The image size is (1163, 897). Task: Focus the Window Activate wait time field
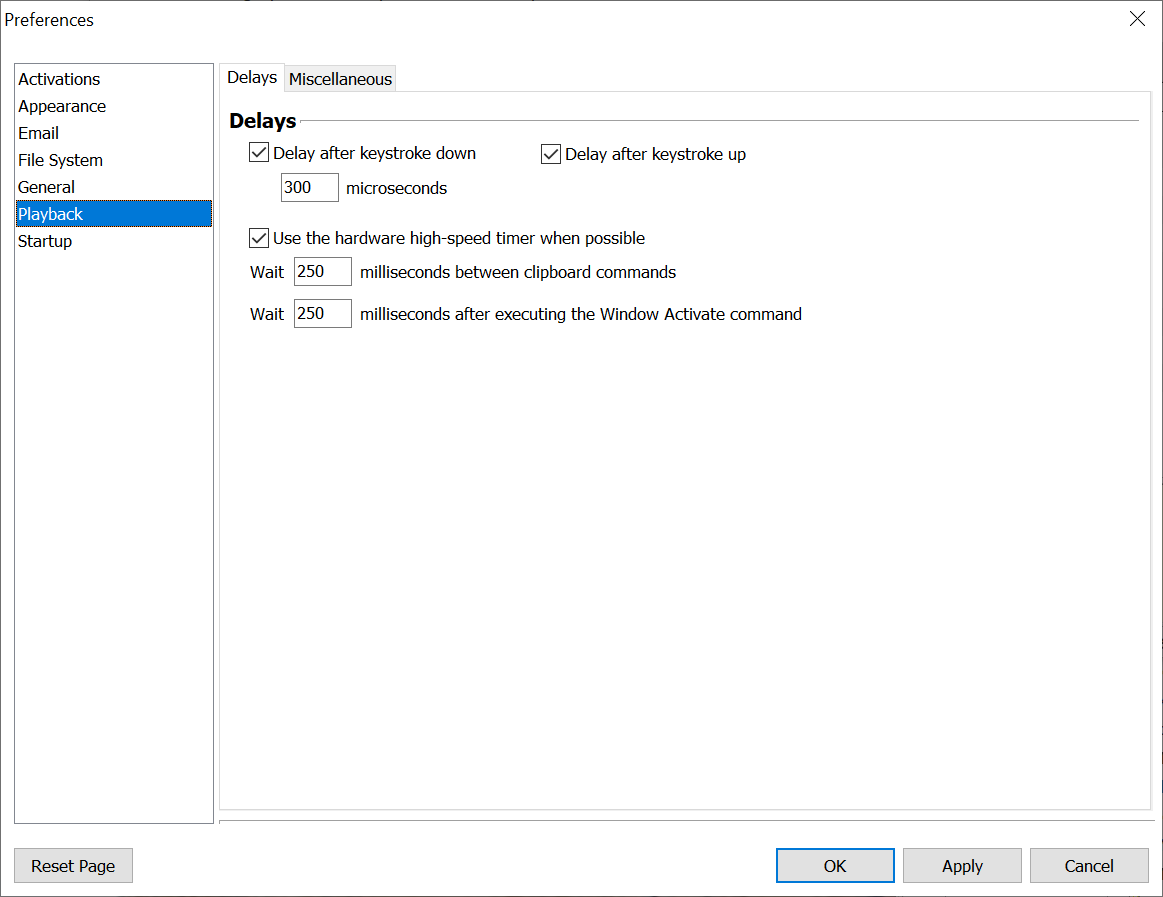[x=322, y=314]
